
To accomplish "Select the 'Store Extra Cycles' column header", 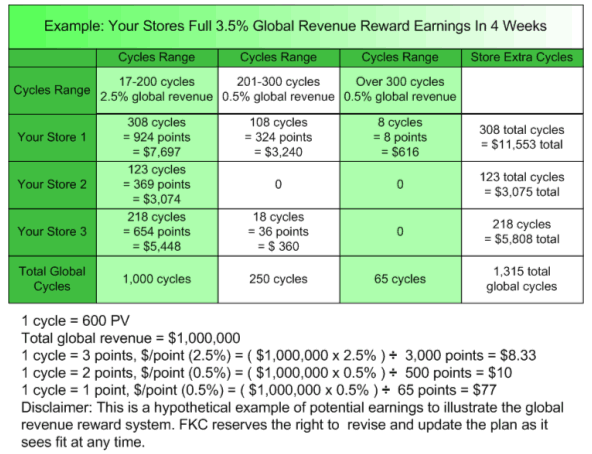I will click(x=522, y=57).
